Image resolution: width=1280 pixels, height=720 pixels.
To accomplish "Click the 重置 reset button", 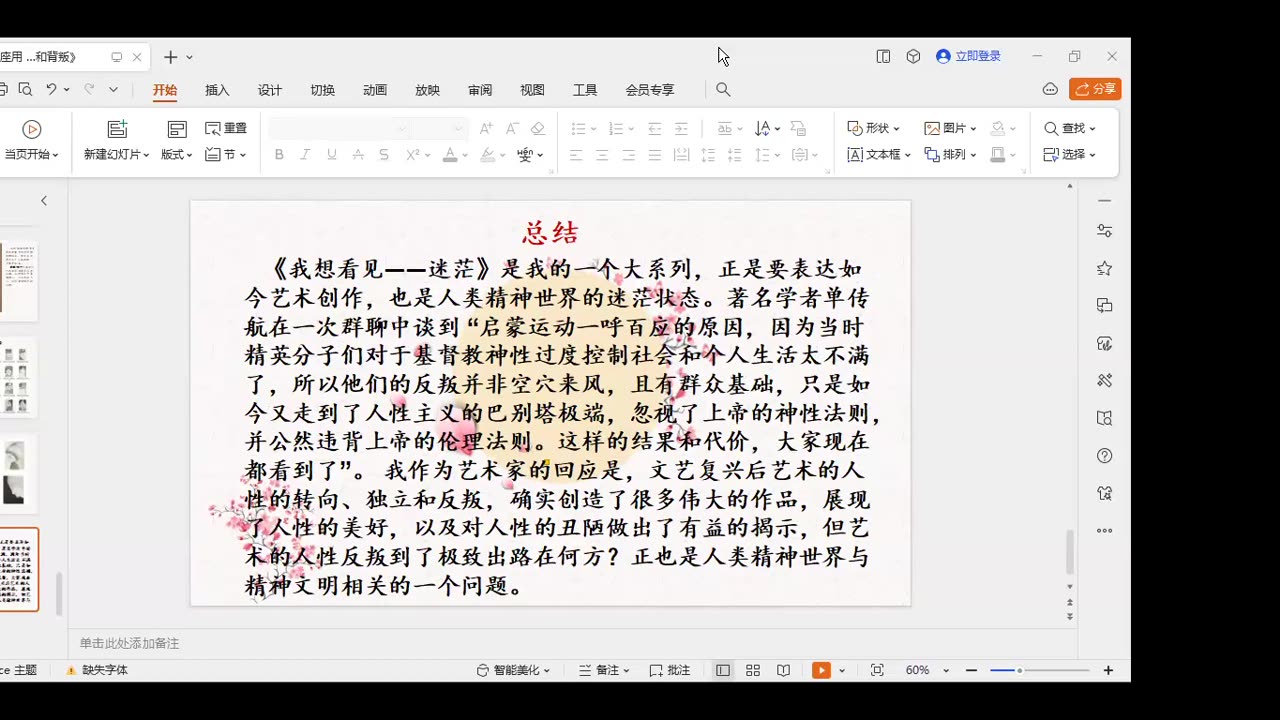I will click(226, 129).
